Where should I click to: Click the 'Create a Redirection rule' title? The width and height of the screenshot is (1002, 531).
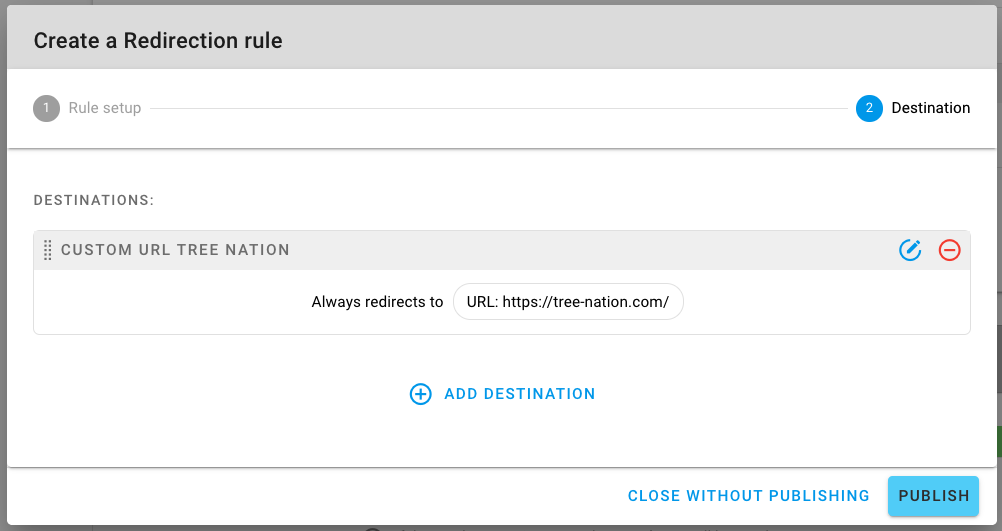coord(158,40)
